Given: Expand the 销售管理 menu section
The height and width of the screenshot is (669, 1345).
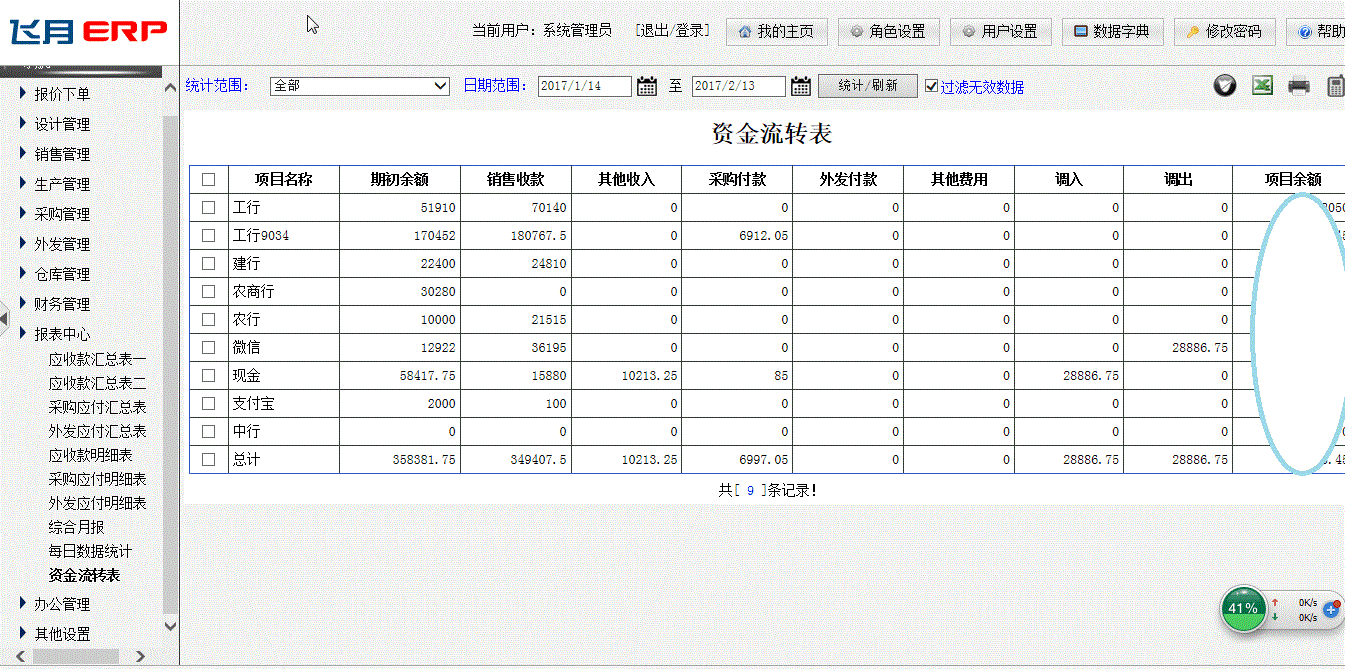Looking at the screenshot, I should pos(61,154).
